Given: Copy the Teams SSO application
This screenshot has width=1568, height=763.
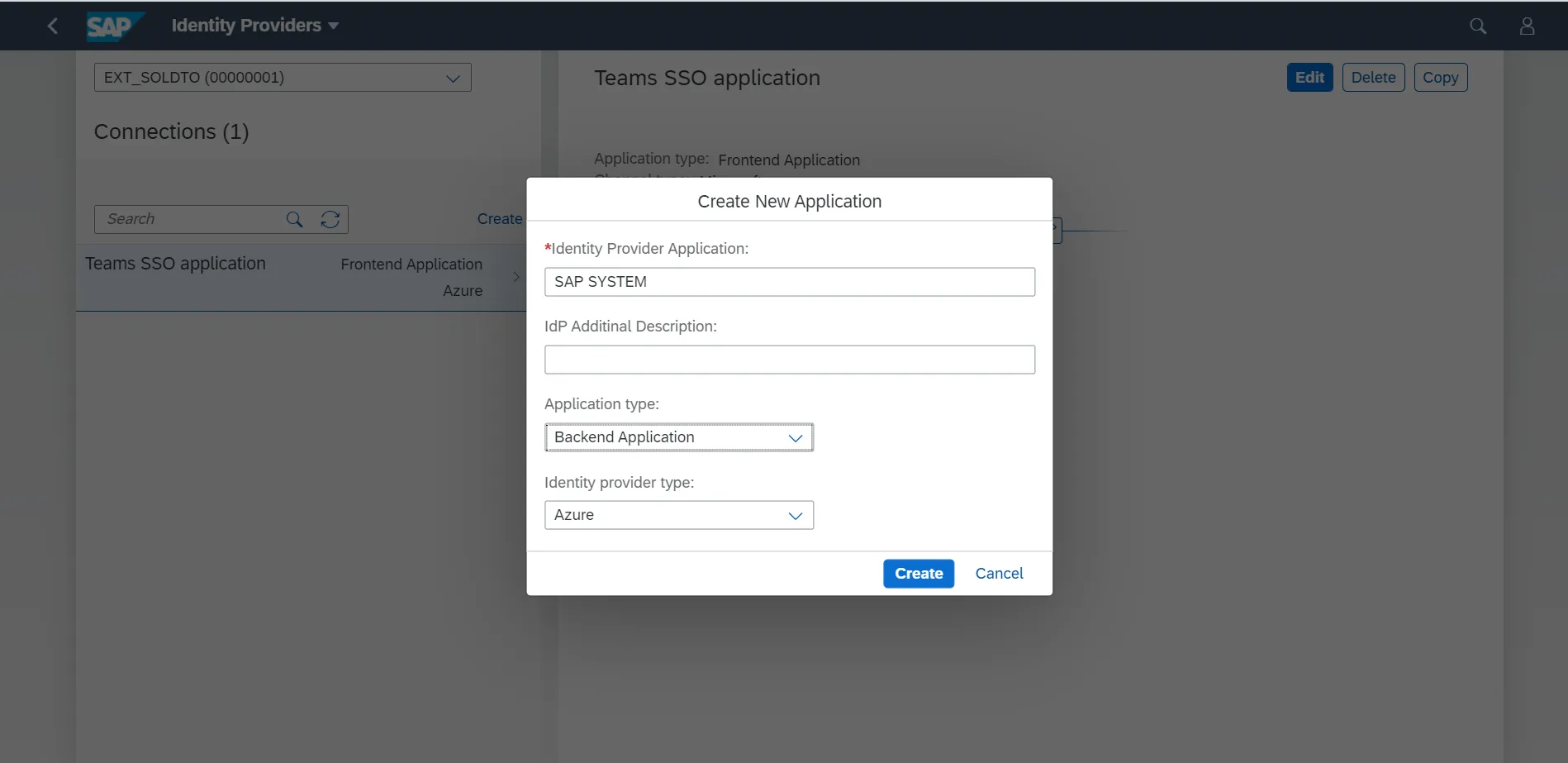Looking at the screenshot, I should (x=1440, y=78).
